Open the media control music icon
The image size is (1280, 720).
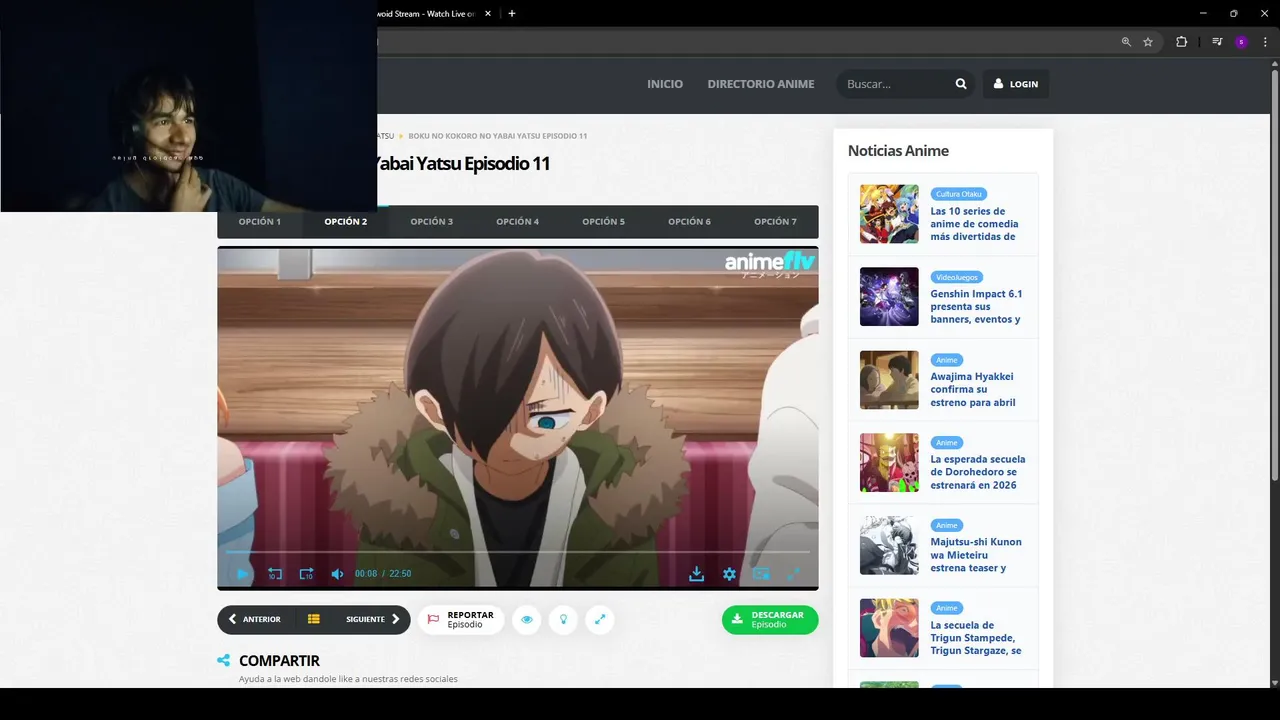click(1217, 42)
